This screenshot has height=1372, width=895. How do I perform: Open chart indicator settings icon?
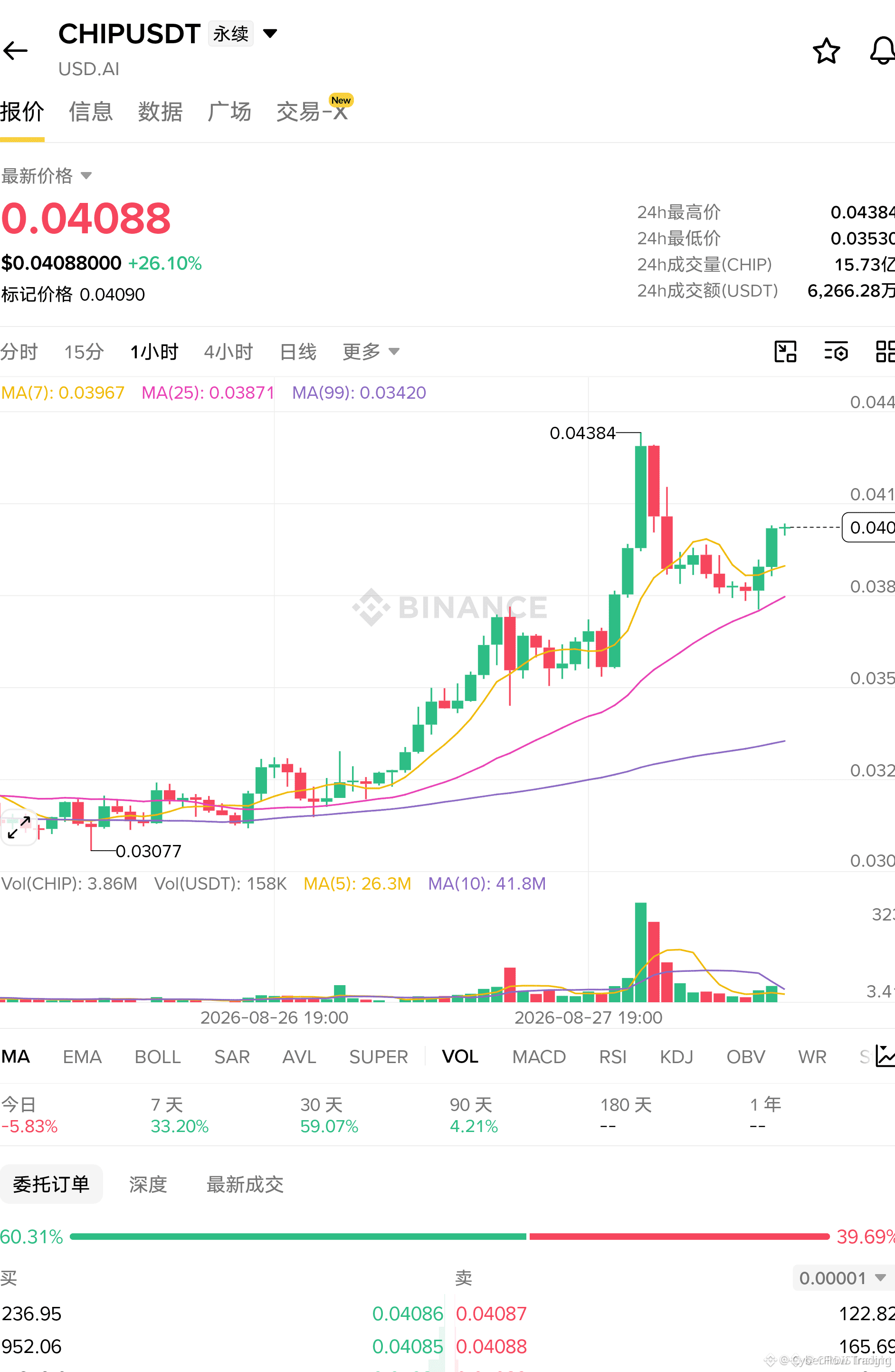coord(836,351)
